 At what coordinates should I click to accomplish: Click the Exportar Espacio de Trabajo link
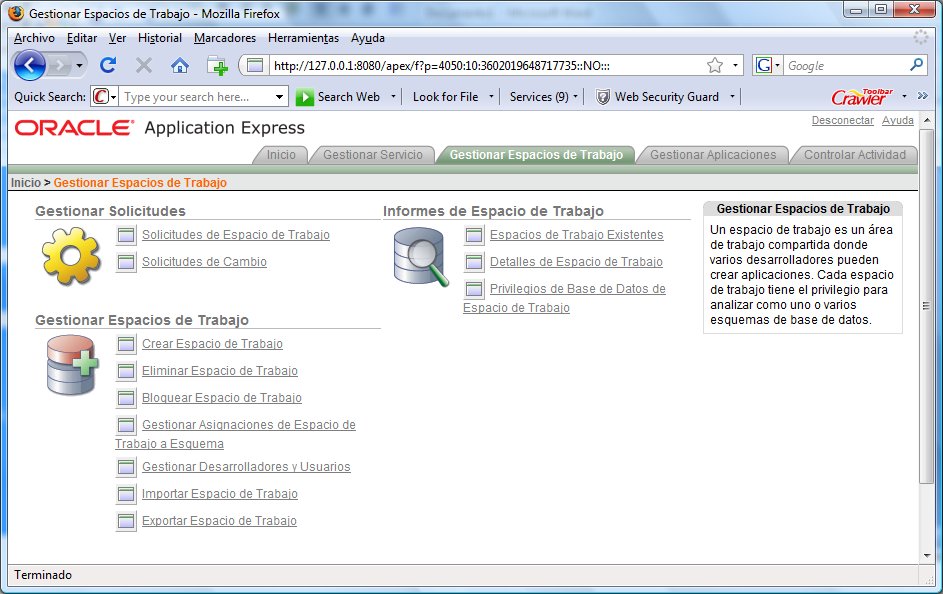(x=220, y=521)
